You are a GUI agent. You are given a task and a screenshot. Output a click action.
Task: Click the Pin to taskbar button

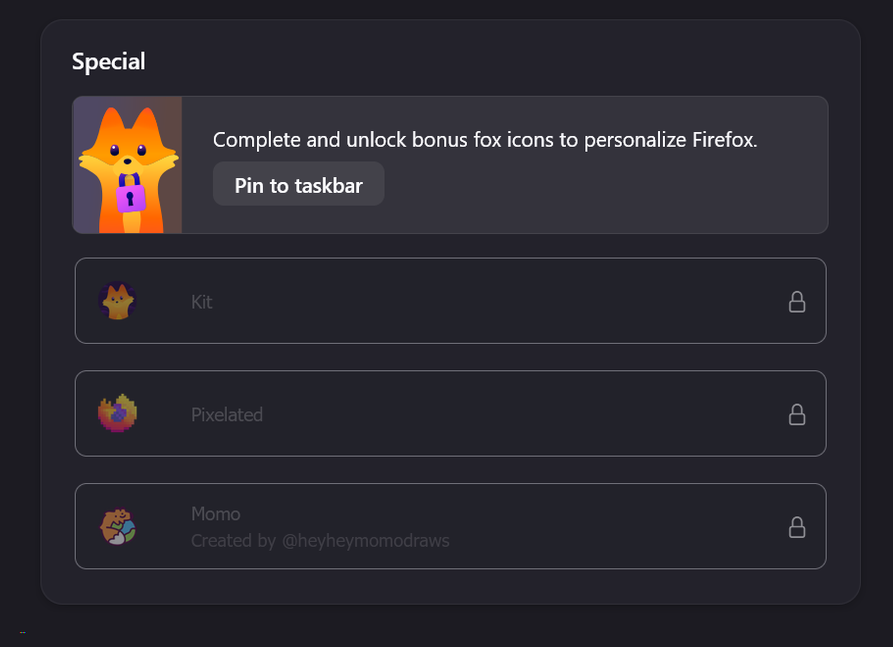point(298,184)
